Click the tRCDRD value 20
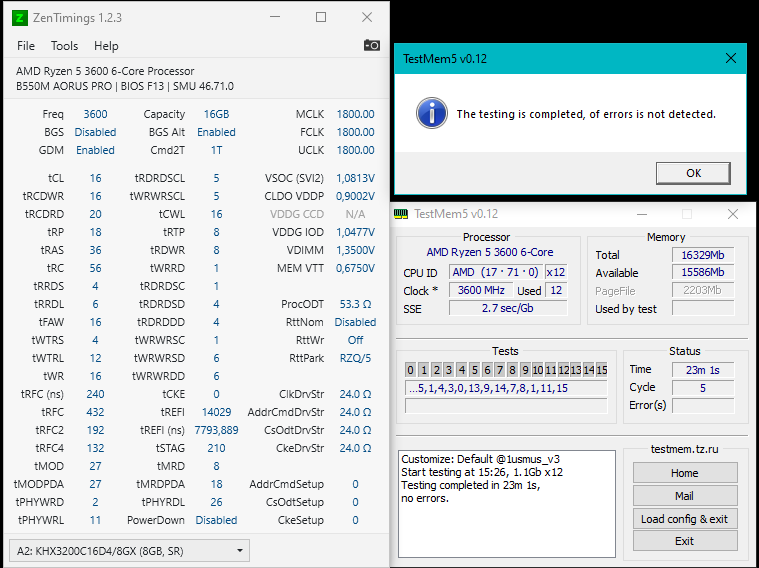The height and width of the screenshot is (568, 759). 95,214
